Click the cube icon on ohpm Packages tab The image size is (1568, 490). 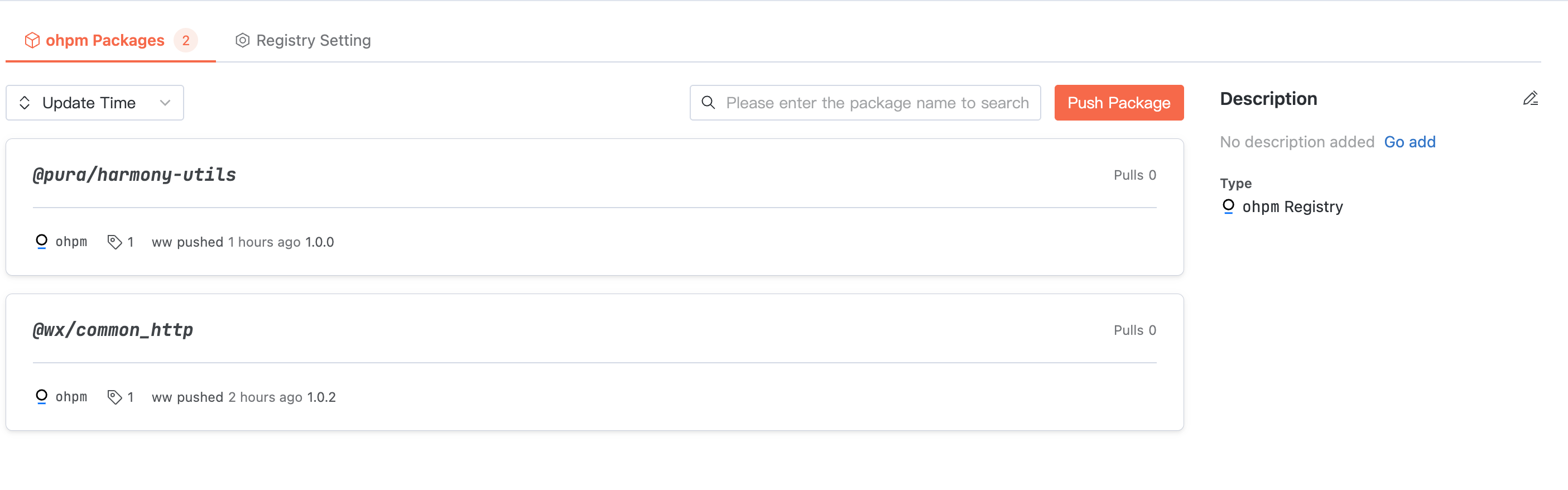32,40
